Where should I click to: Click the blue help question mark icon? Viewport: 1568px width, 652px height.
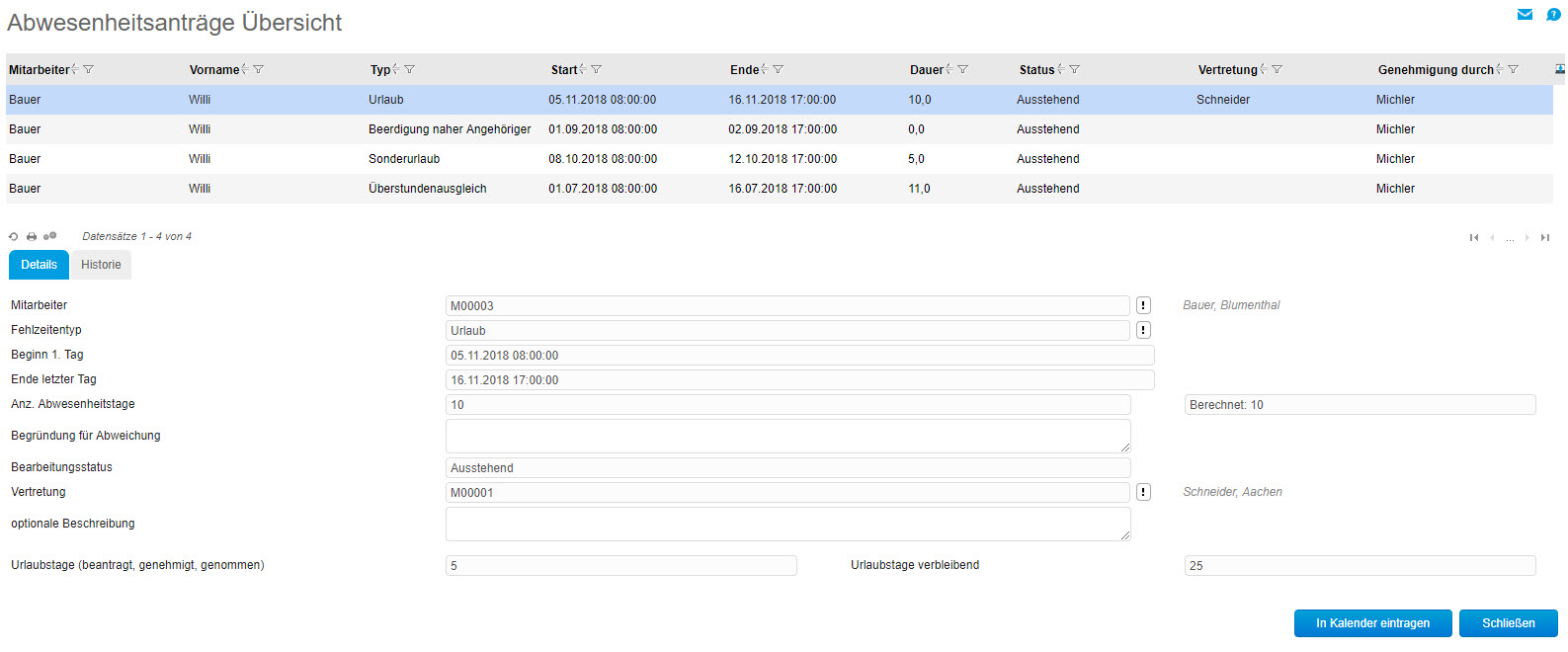[x=1553, y=15]
